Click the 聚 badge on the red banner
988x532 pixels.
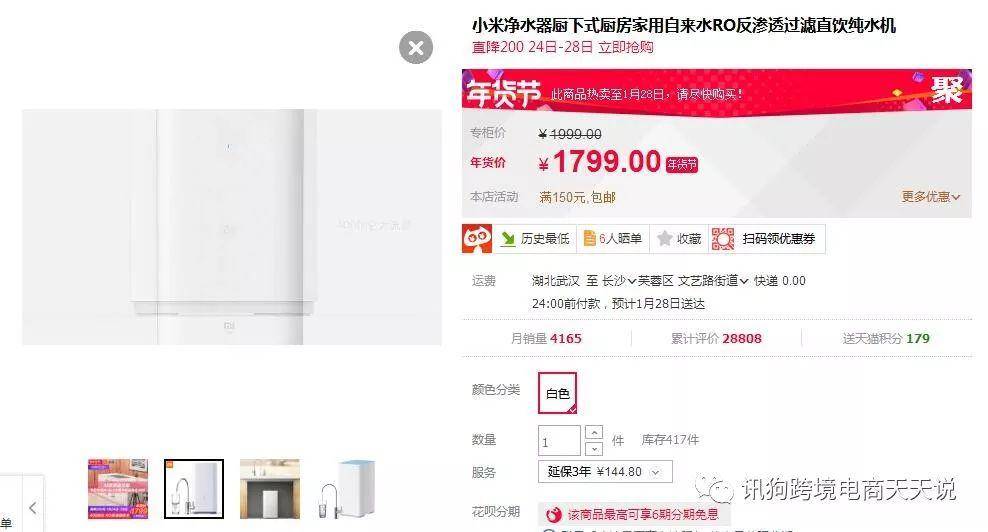(x=947, y=90)
